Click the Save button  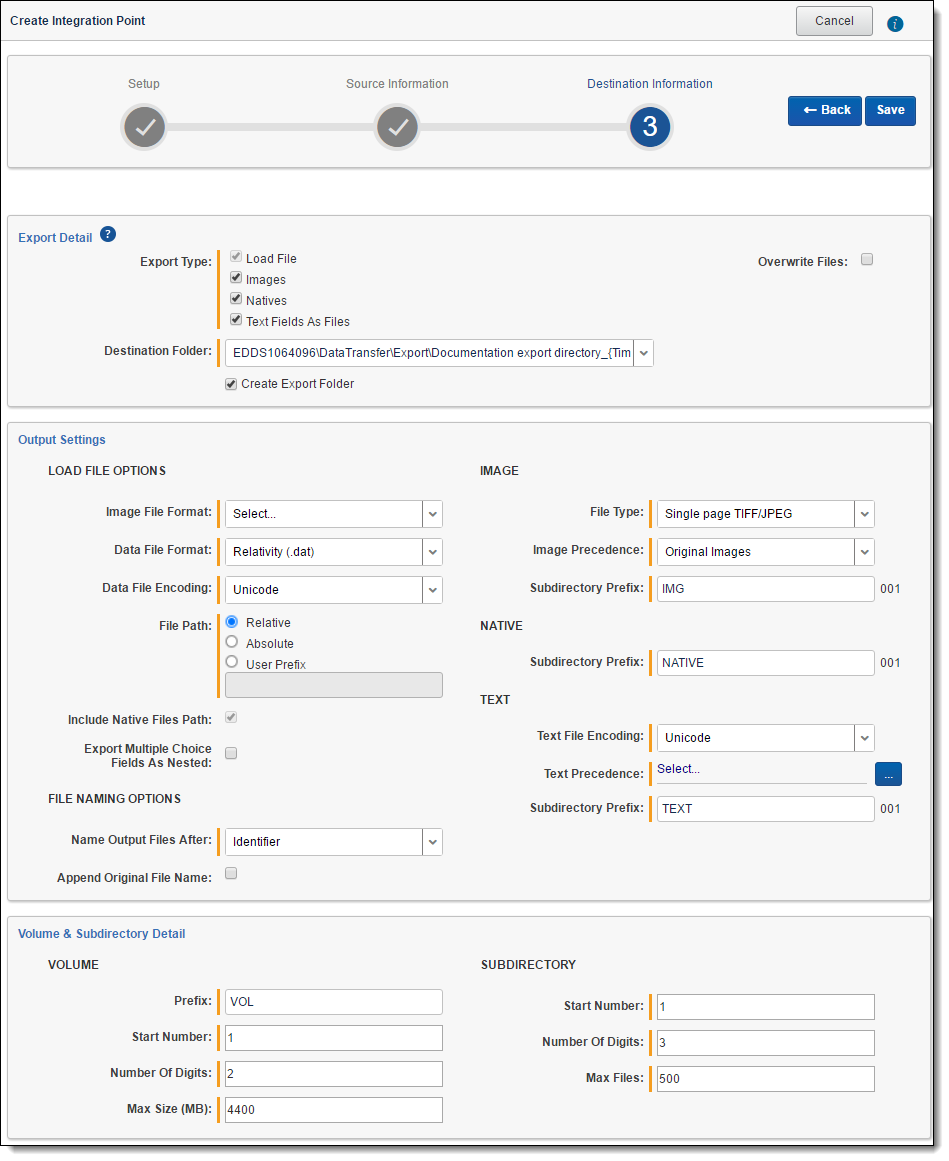pyautogui.click(x=891, y=110)
